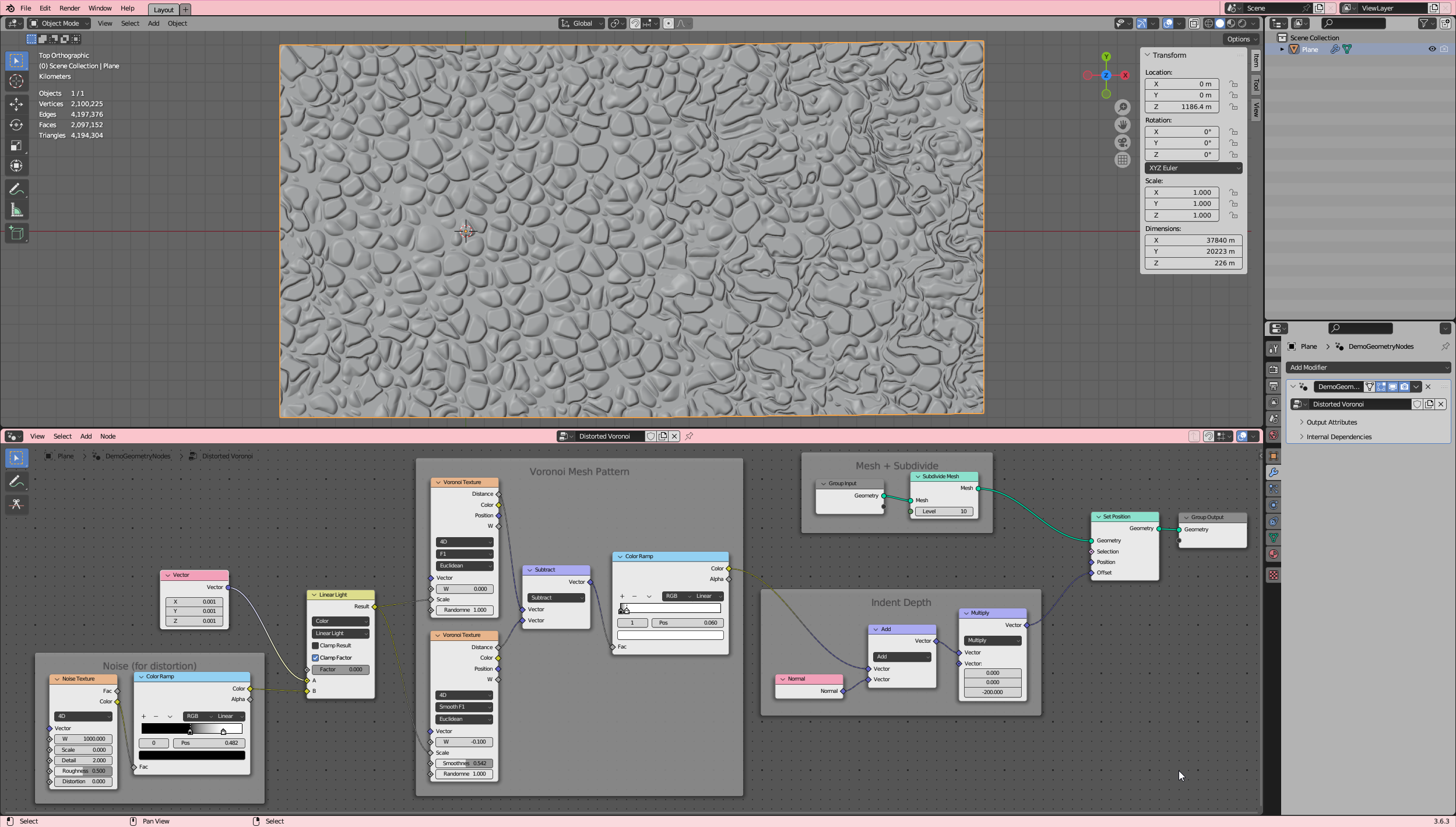Choose the Add Cube tool
Viewport: 1456px width, 827px height.
click(x=16, y=233)
